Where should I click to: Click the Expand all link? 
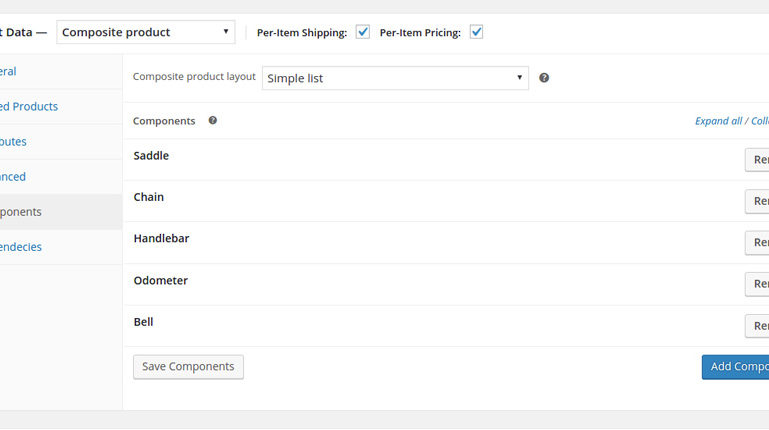(x=718, y=121)
